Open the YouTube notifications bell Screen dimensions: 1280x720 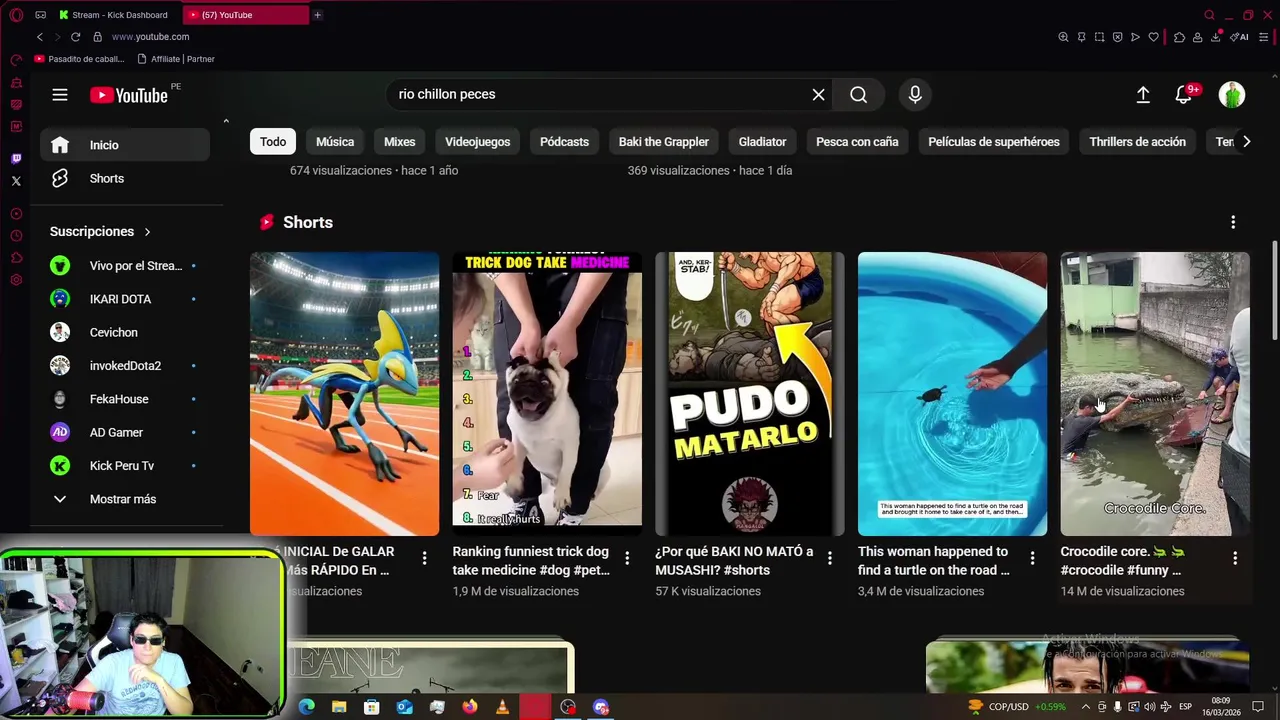pos(1185,94)
